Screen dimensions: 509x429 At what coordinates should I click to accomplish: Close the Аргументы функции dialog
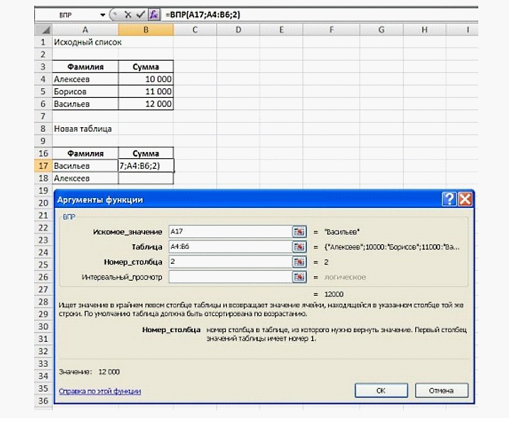tap(465, 199)
